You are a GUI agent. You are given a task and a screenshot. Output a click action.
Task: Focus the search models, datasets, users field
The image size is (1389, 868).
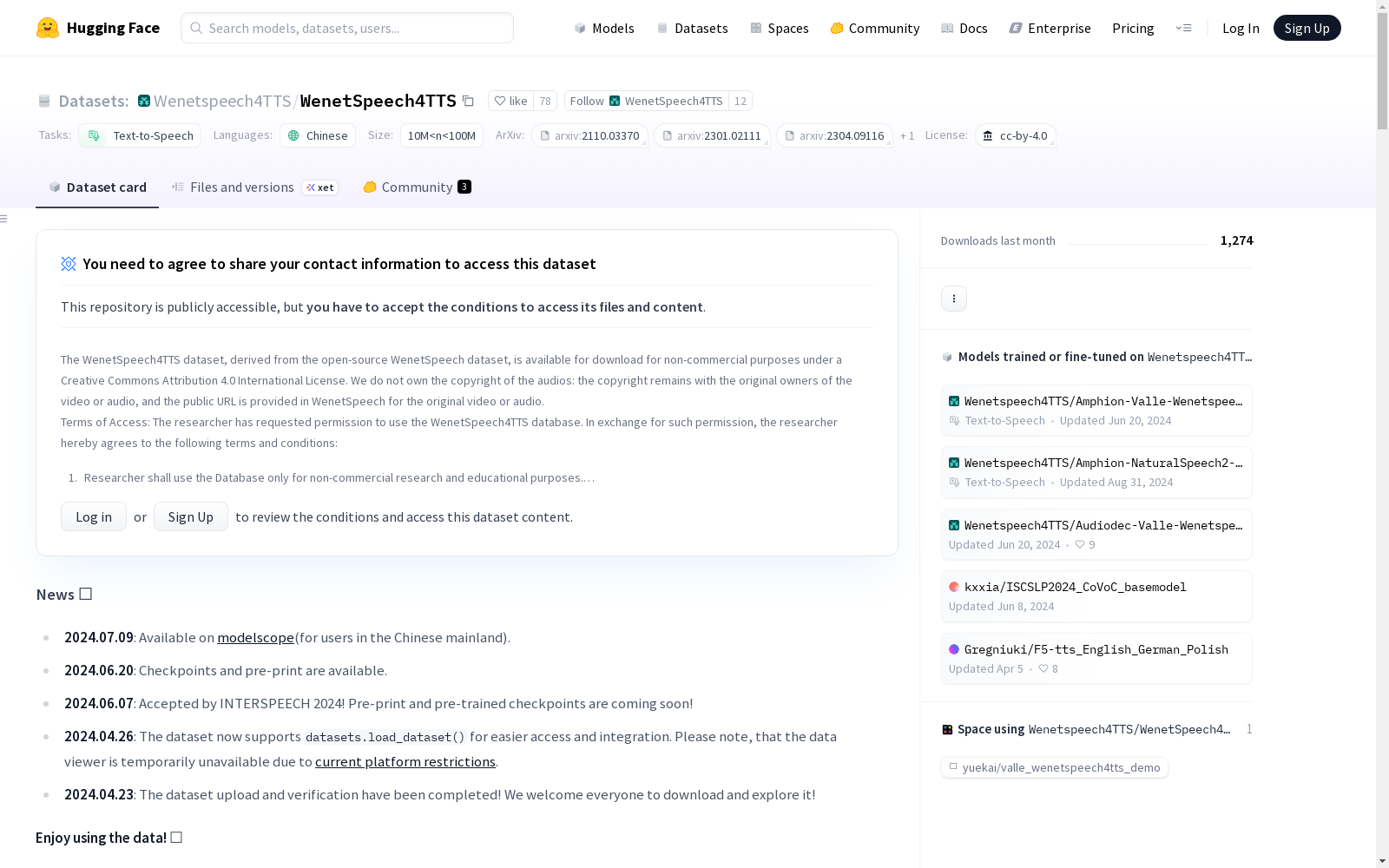(x=347, y=28)
